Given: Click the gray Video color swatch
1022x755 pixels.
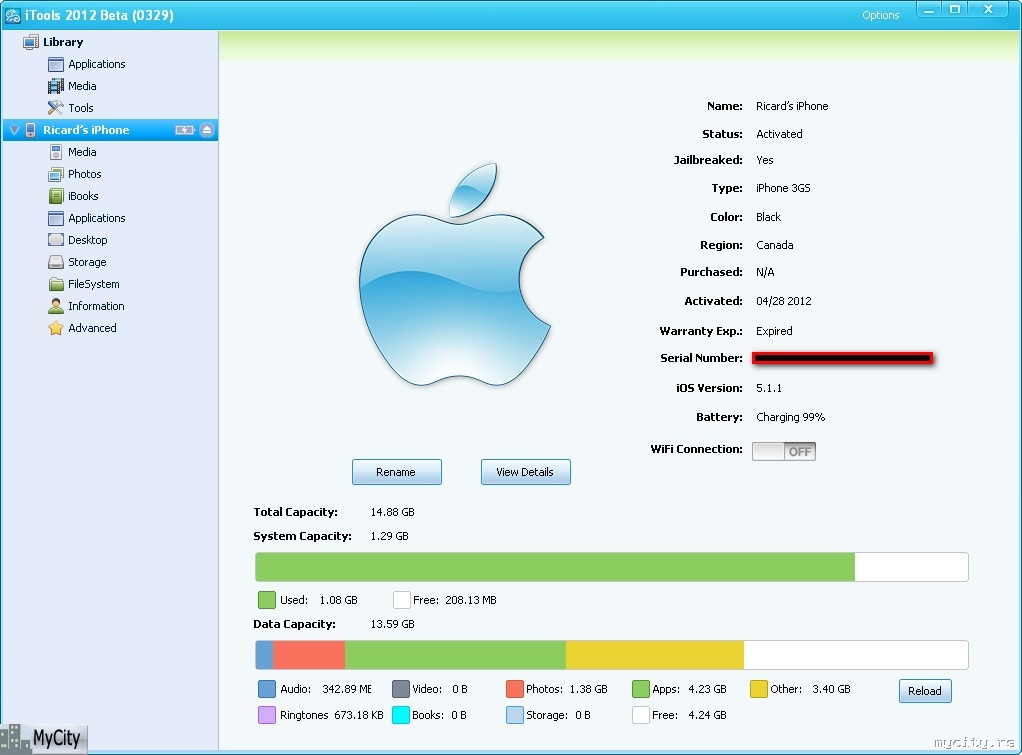Looking at the screenshot, I should [x=401, y=689].
